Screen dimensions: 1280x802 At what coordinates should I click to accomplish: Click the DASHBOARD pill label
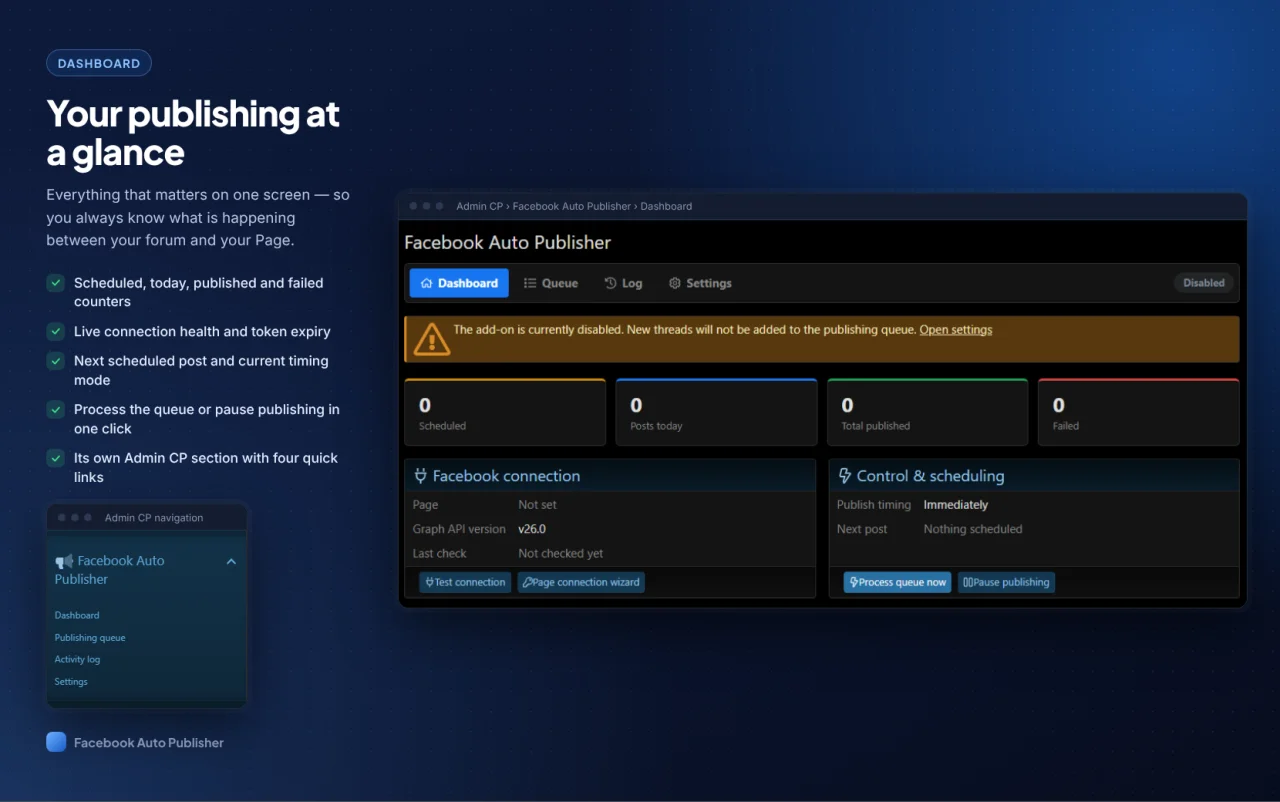99,63
